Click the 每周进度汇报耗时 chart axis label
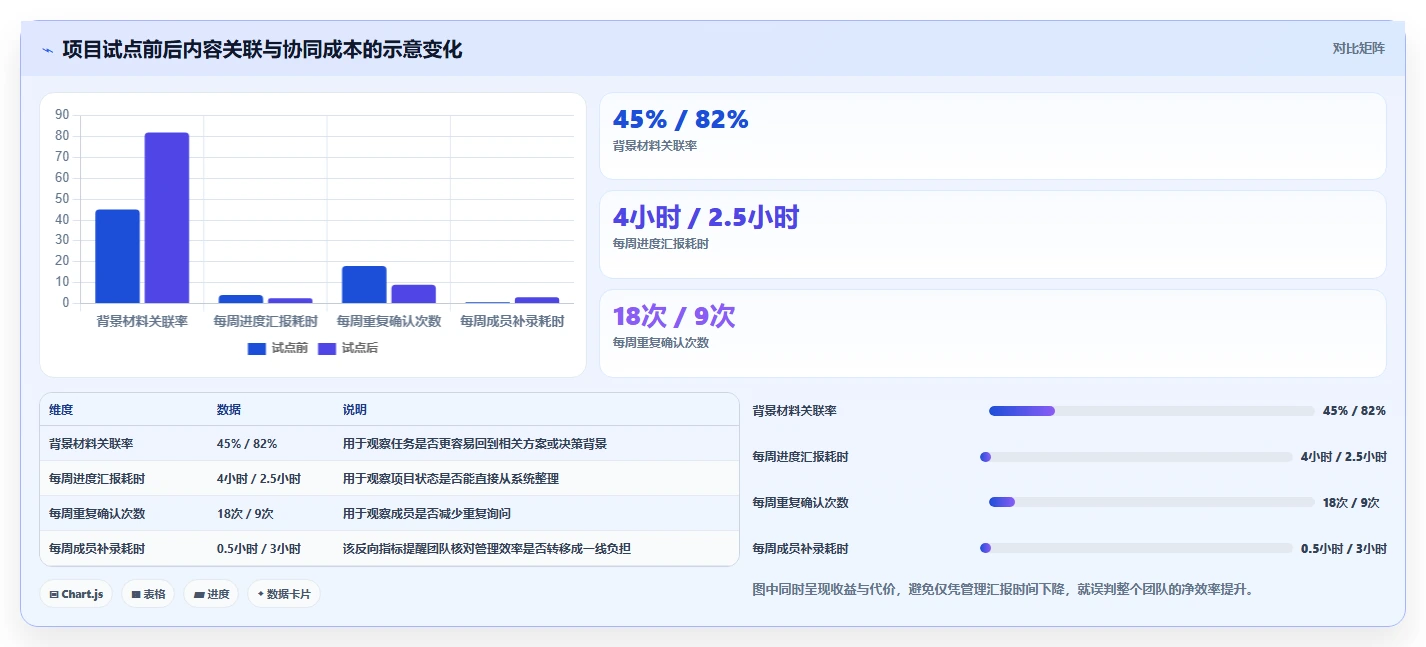 pyautogui.click(x=265, y=322)
